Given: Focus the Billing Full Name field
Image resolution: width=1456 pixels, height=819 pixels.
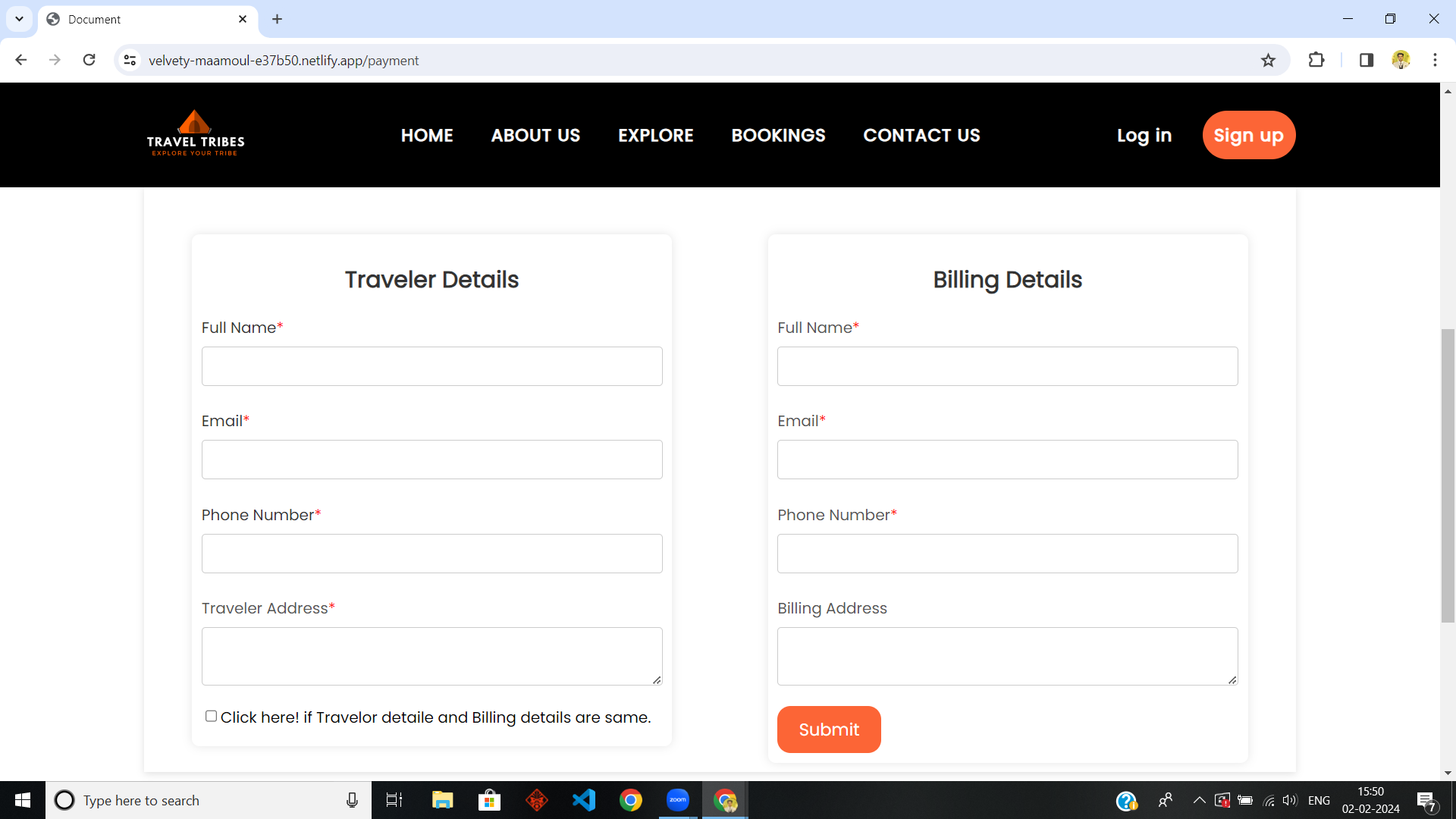Looking at the screenshot, I should [x=1008, y=366].
